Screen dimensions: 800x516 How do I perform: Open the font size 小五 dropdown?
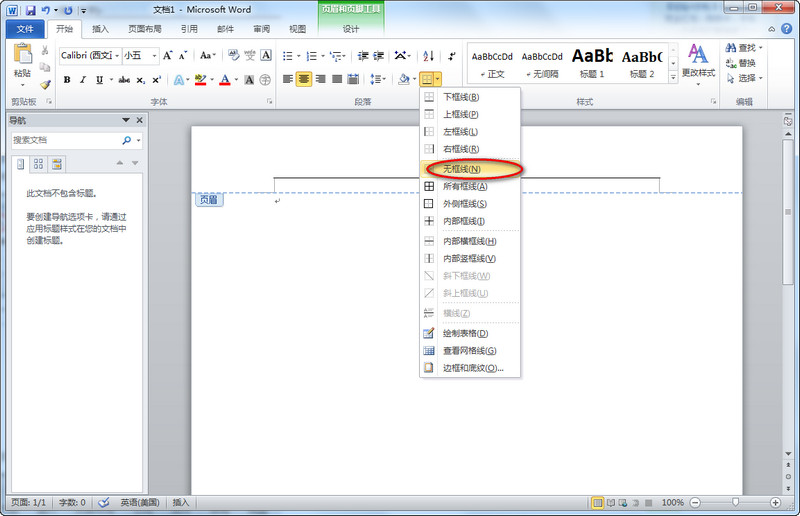[153, 56]
